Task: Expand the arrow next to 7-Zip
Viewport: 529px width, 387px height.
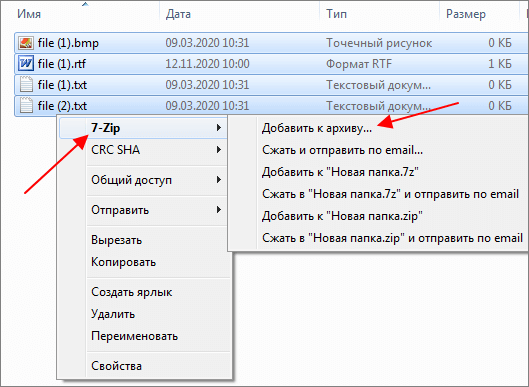Action: [x=219, y=128]
